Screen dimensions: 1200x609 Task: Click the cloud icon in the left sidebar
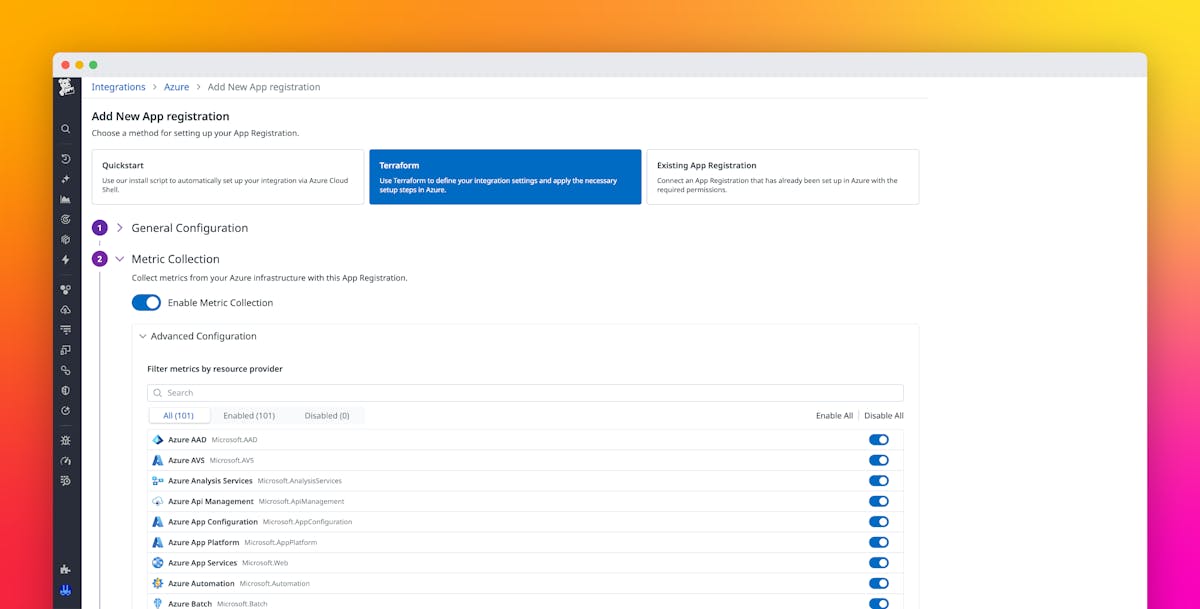pyautogui.click(x=65, y=309)
